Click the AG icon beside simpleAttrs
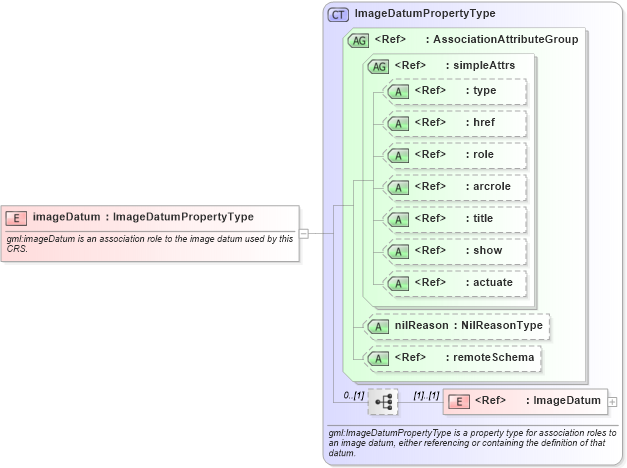This screenshot has width=627, height=468. [x=378, y=66]
